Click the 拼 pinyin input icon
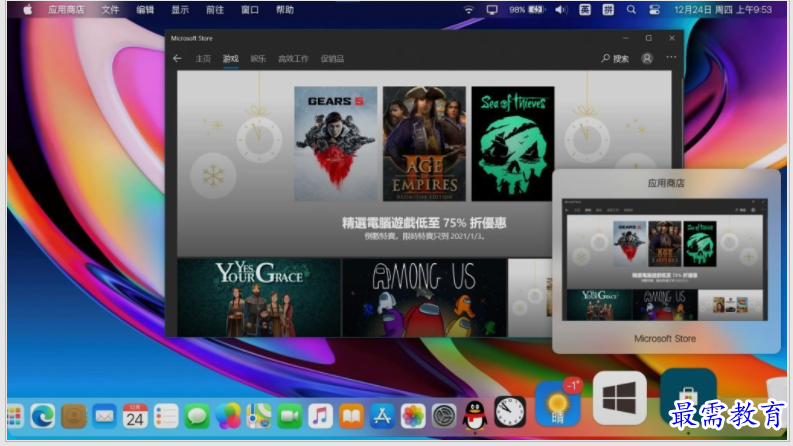793x446 pixels. [x=608, y=10]
